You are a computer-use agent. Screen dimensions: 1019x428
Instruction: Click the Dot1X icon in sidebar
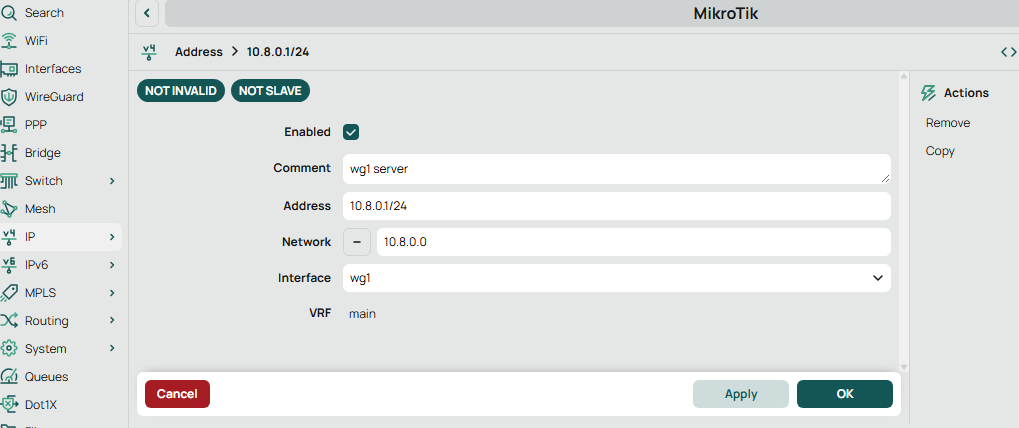[8, 405]
